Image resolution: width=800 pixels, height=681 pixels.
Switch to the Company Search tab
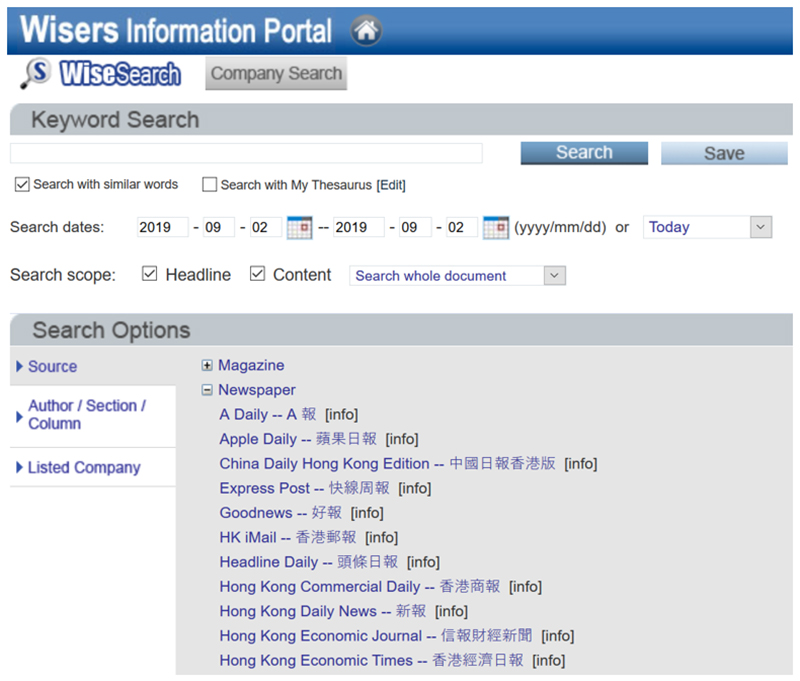pos(276,73)
